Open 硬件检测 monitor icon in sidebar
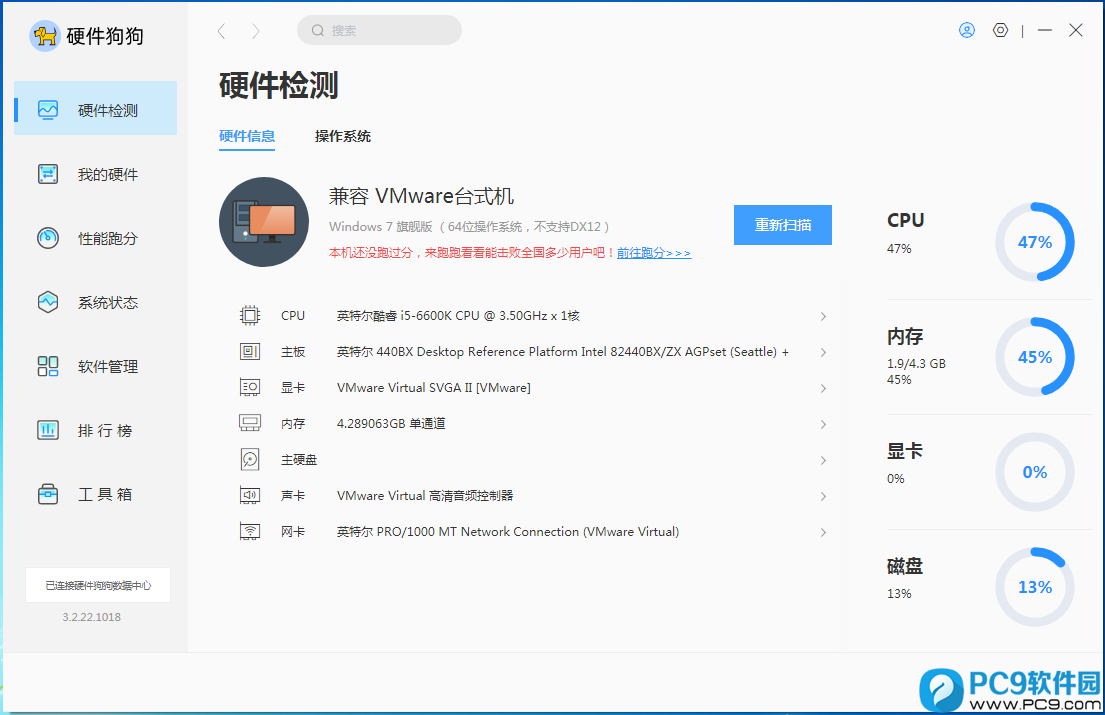 48,110
